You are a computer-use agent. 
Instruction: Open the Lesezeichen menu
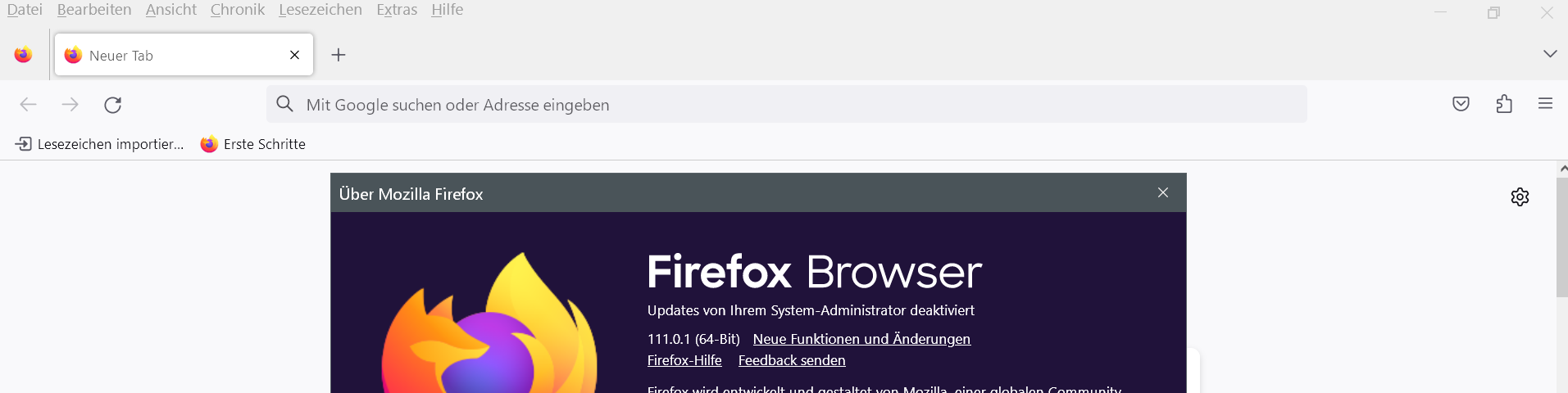click(x=320, y=10)
